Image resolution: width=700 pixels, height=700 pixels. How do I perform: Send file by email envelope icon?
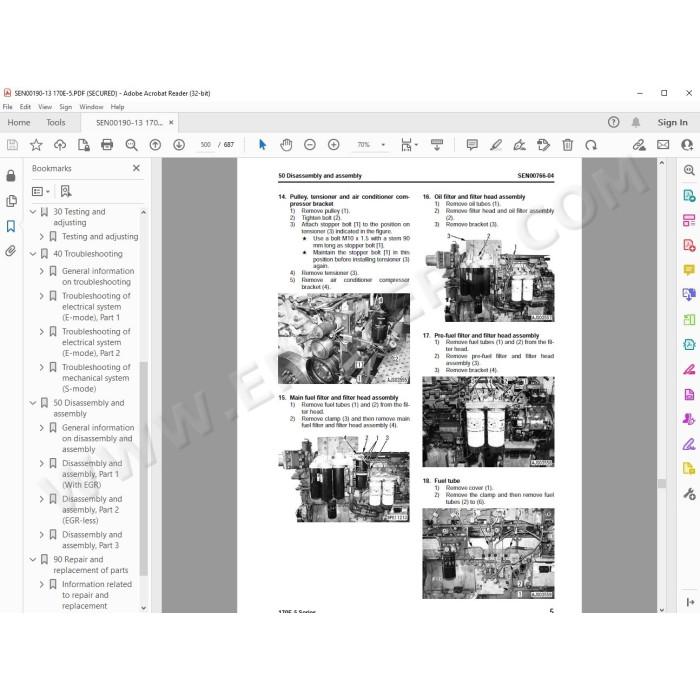663,145
